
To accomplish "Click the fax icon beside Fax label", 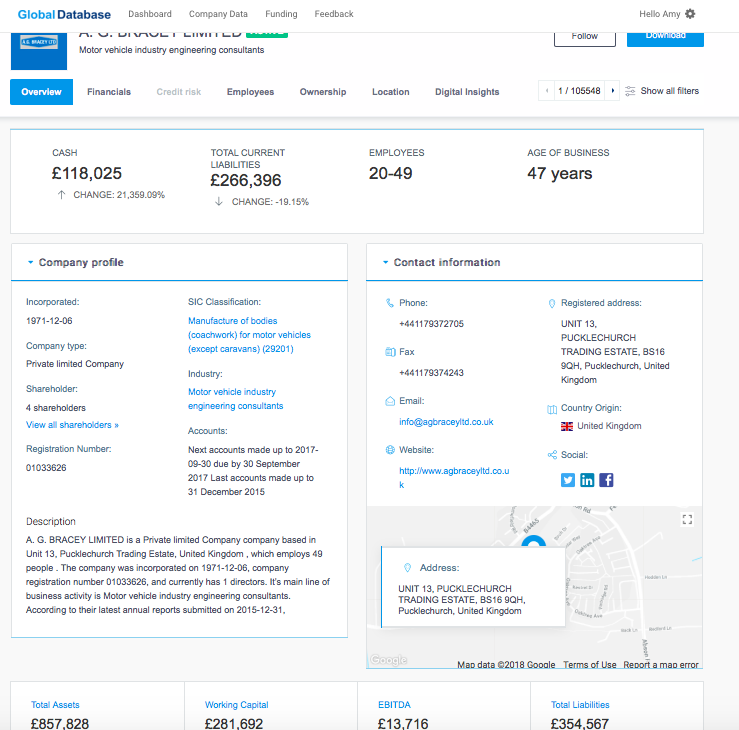I will click(x=390, y=352).
